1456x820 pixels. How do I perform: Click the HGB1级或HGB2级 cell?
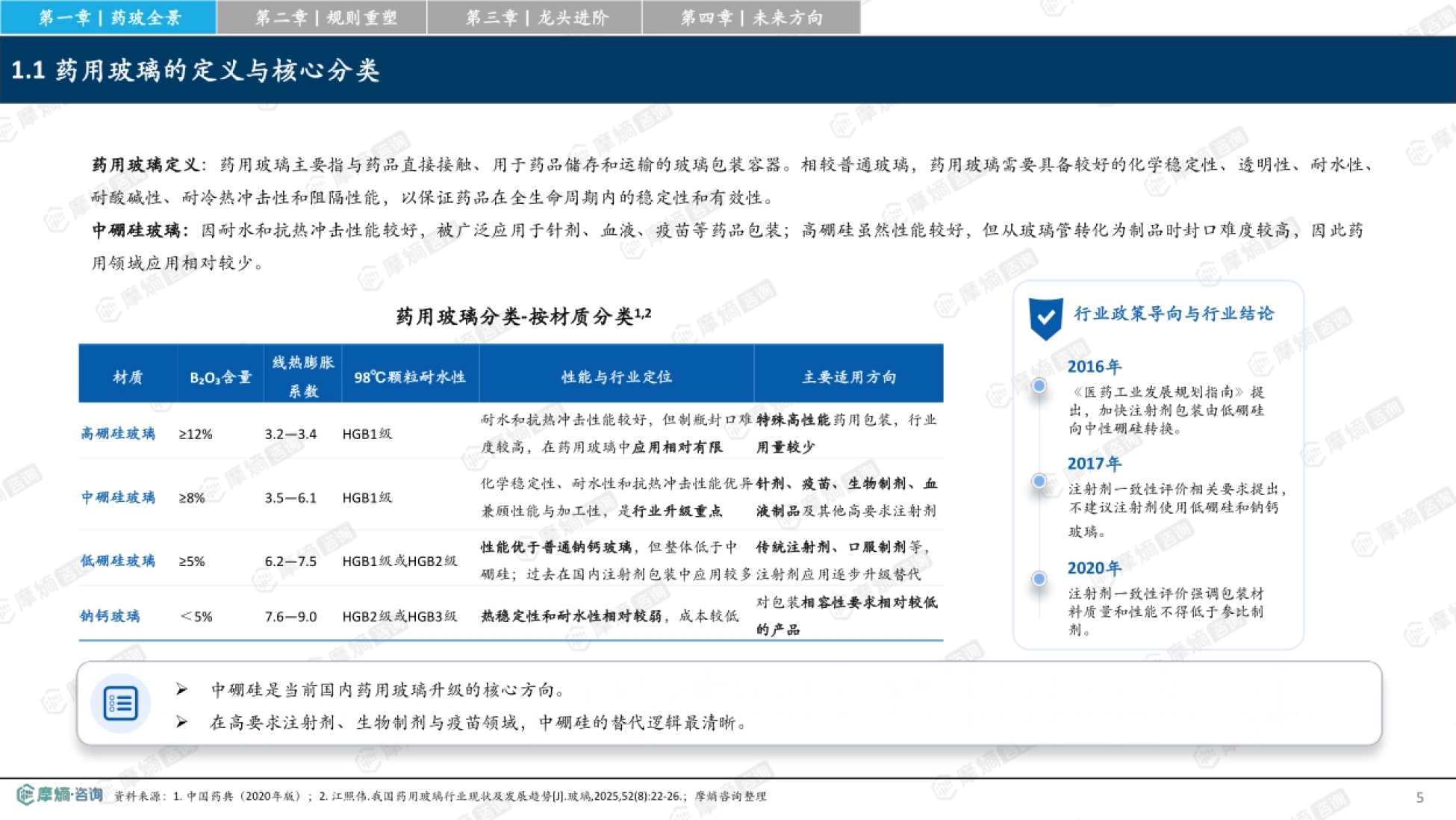[399, 561]
